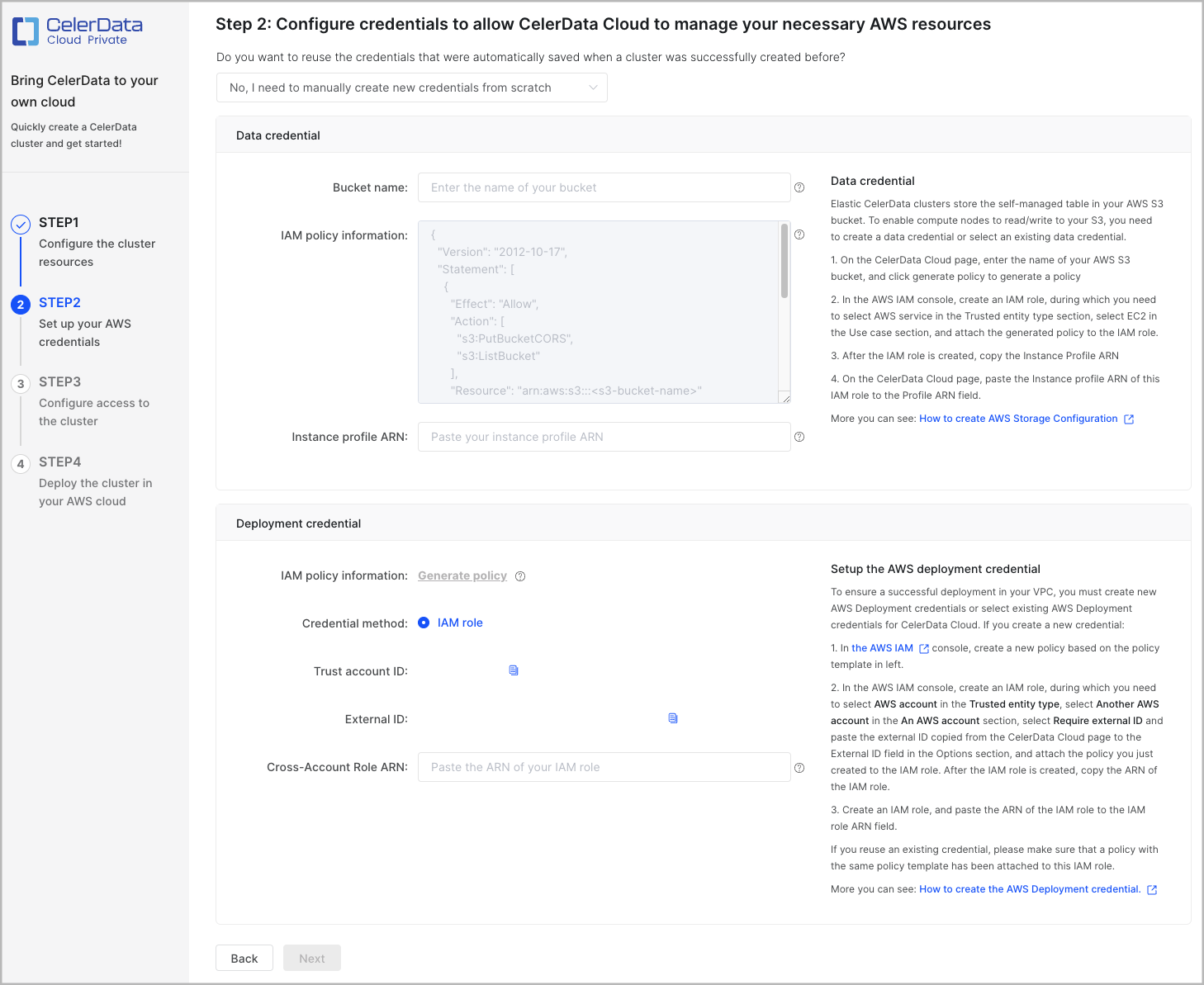Click the Cross-Account Role ARN input field
The height and width of the screenshot is (985, 1204).
pos(604,767)
